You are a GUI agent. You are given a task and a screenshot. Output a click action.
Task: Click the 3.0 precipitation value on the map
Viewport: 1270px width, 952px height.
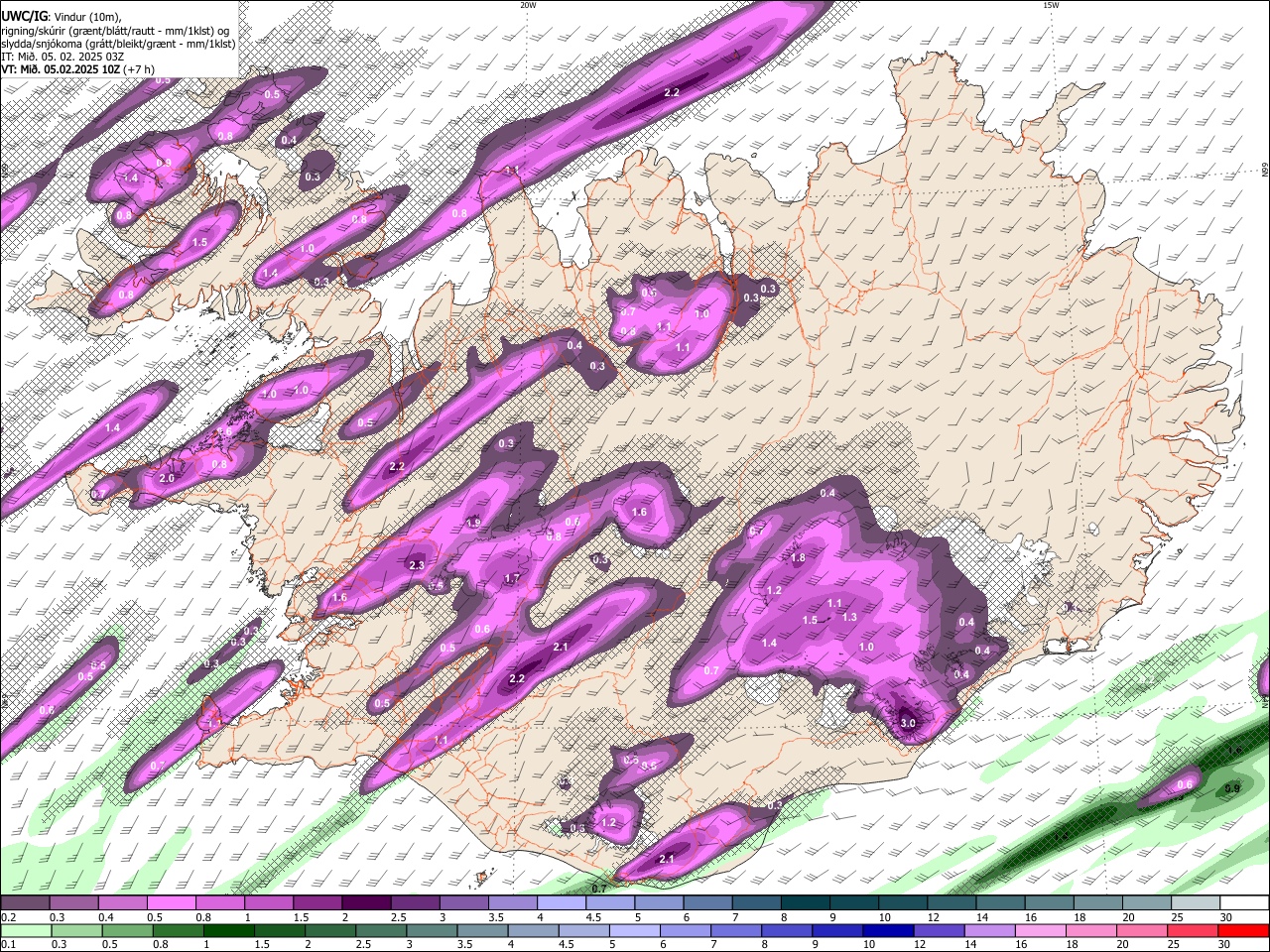(x=908, y=724)
